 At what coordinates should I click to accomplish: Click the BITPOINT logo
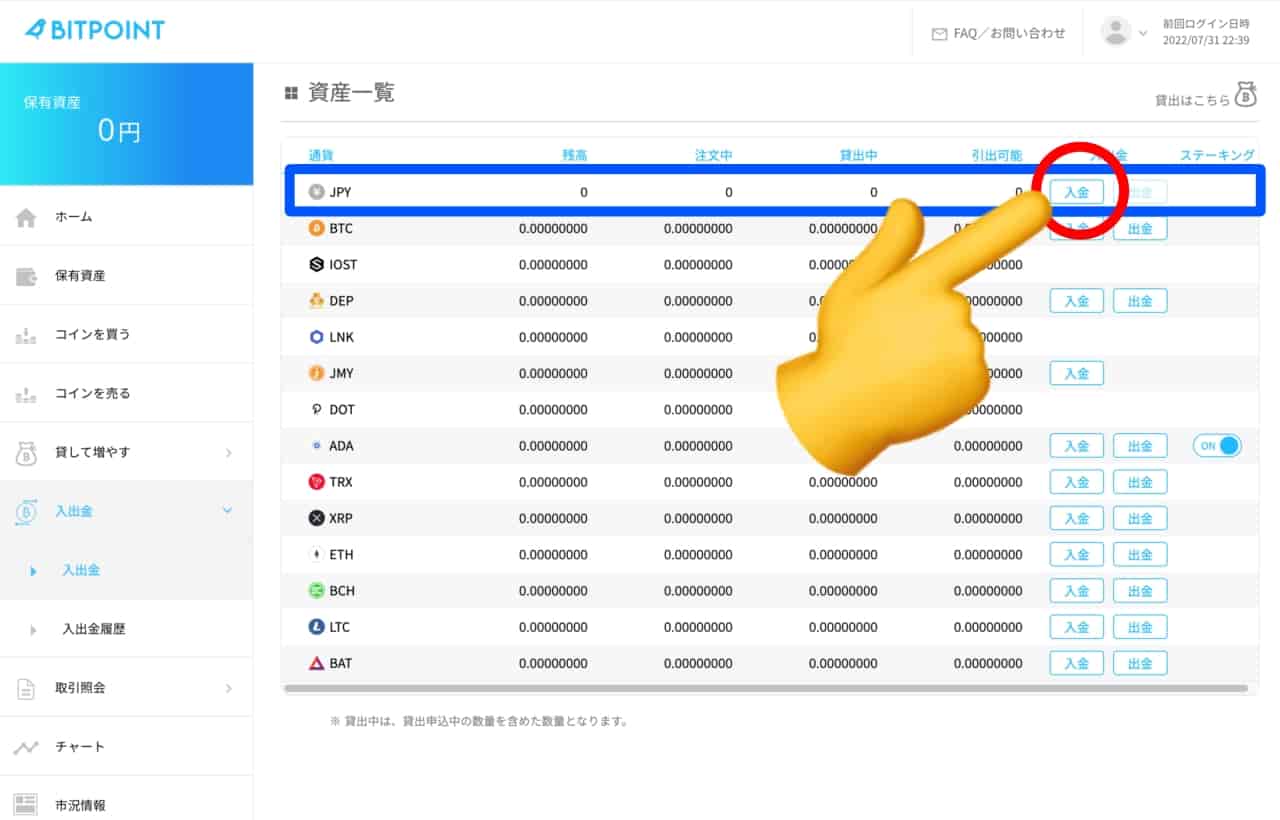coord(95,30)
